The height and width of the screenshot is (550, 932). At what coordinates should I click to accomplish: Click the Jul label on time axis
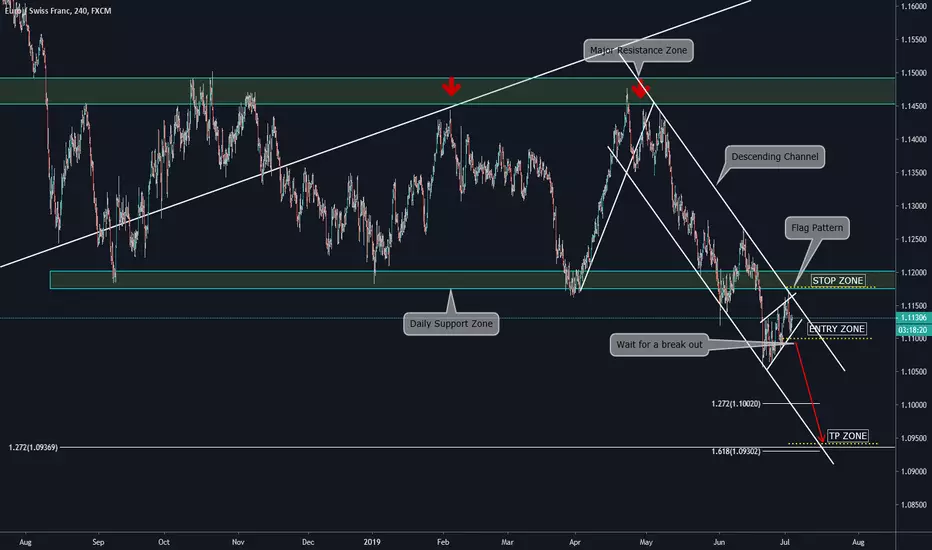(x=785, y=542)
